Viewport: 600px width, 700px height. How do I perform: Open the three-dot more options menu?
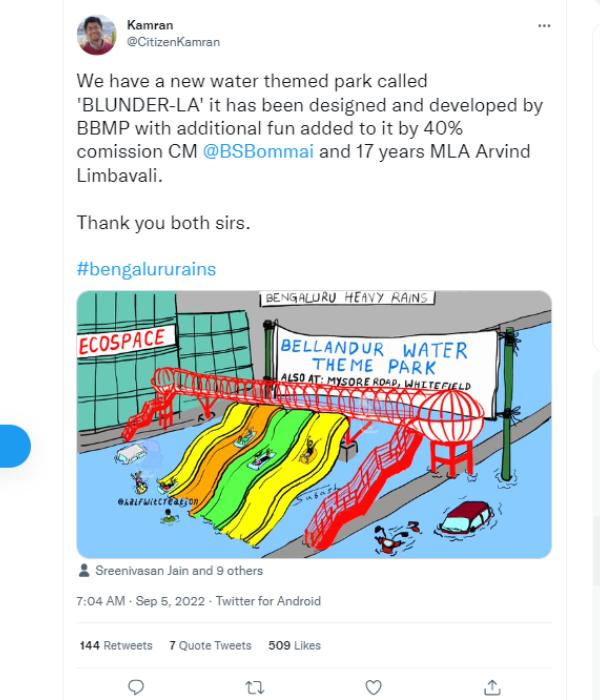click(x=544, y=25)
